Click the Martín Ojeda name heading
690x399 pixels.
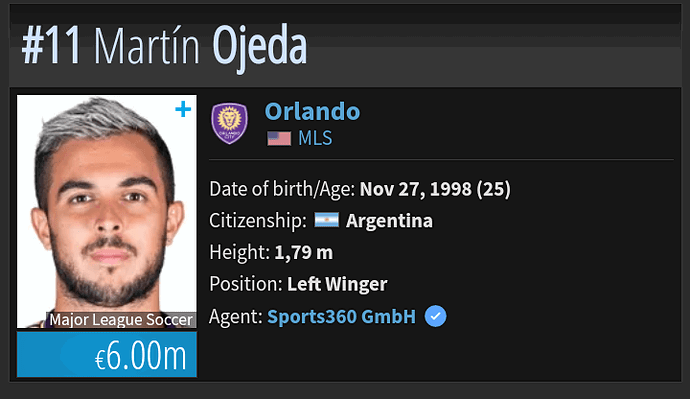click(x=200, y=47)
